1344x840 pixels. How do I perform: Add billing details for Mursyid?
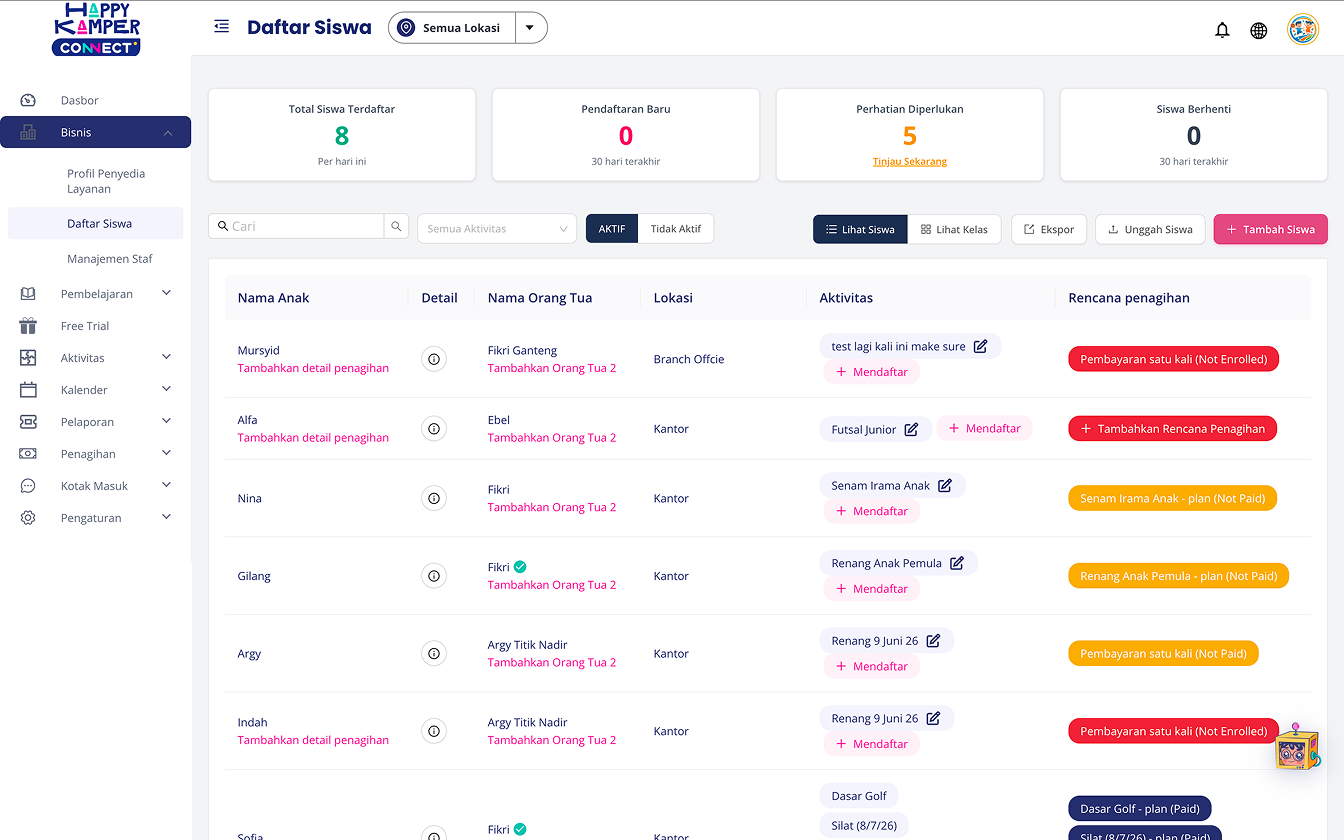[313, 368]
